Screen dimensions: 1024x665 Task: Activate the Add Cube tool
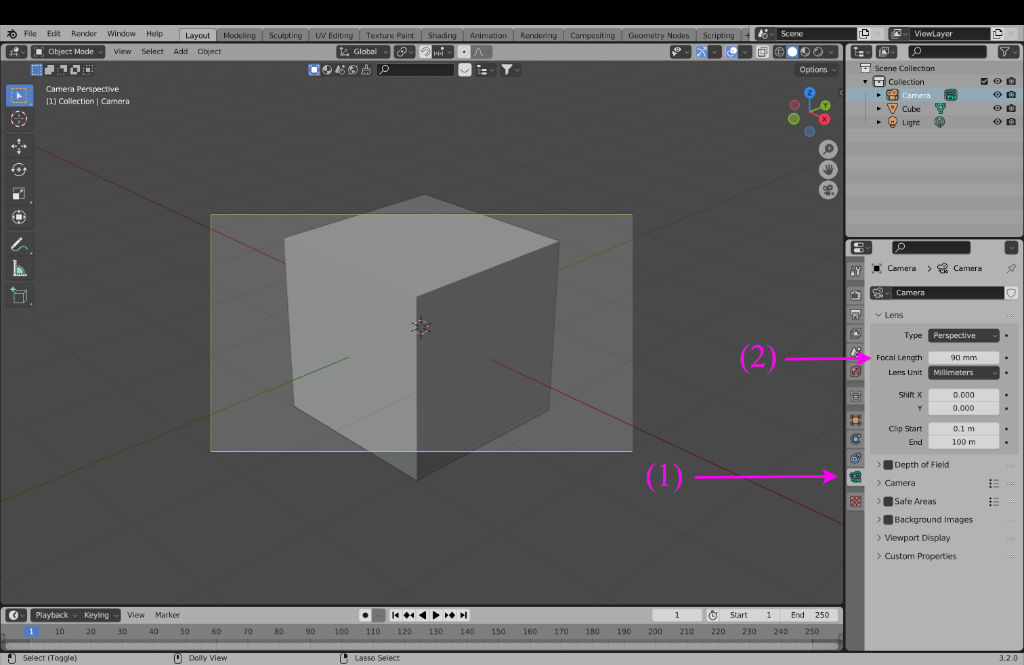click(19, 295)
